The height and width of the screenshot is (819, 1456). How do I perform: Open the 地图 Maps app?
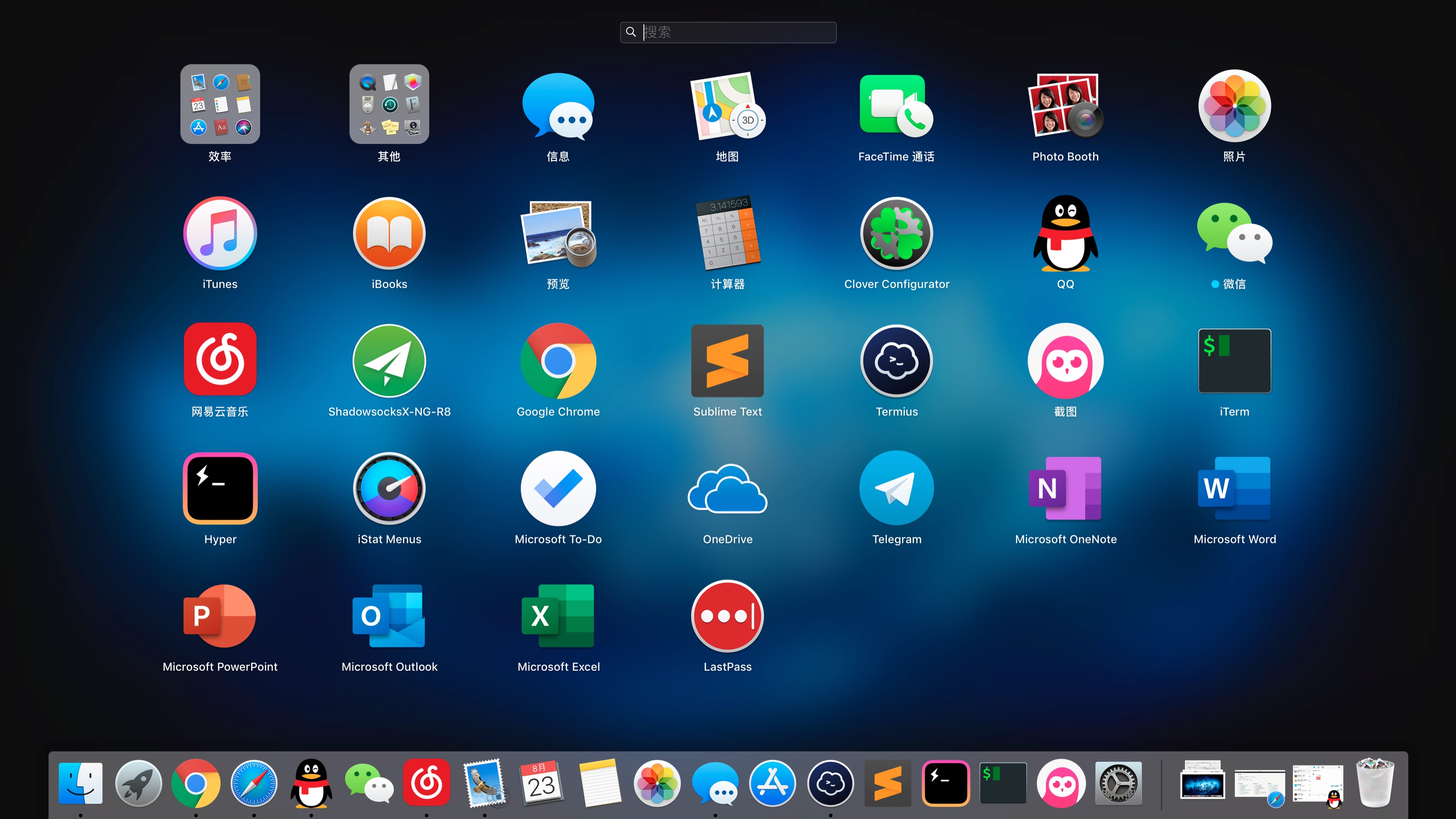point(728,106)
